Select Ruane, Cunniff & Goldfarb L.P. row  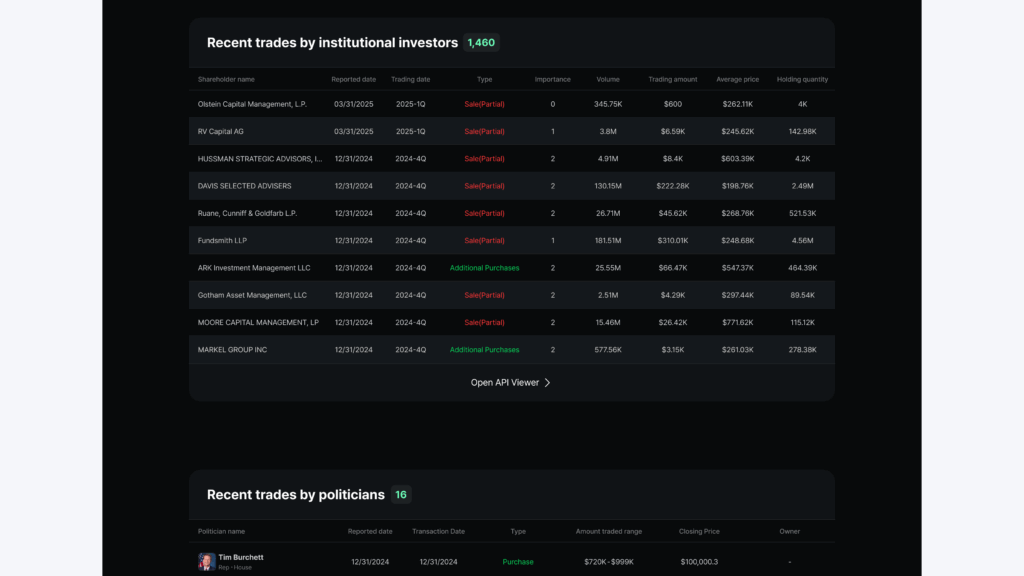(x=512, y=214)
